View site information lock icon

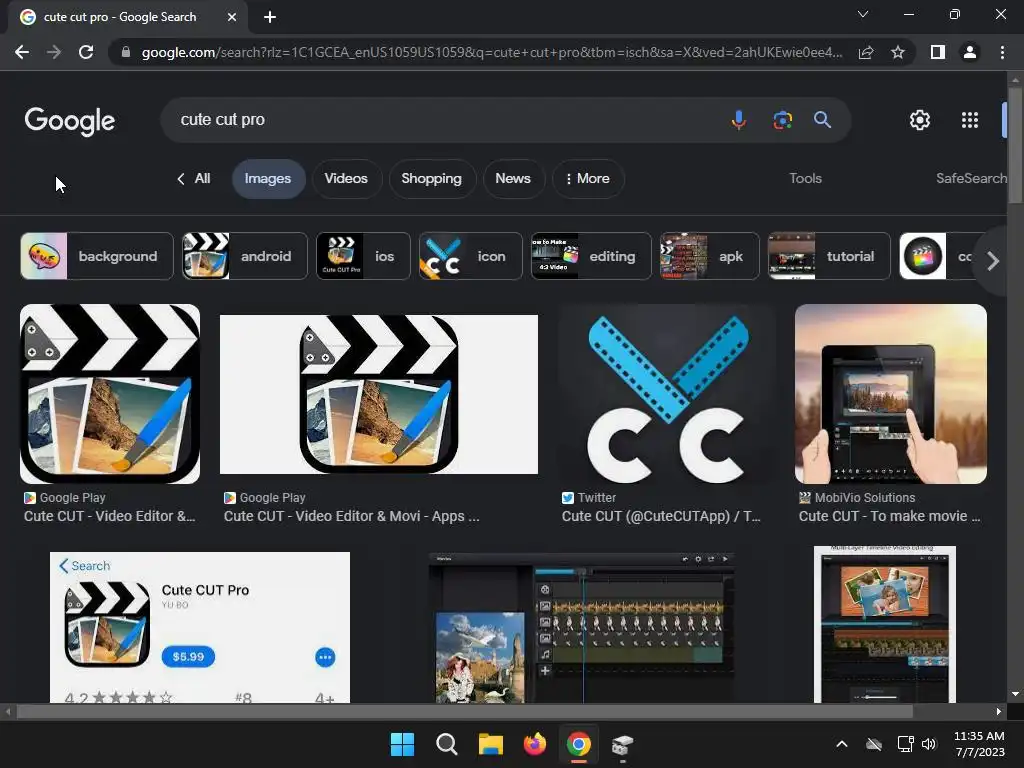point(126,52)
